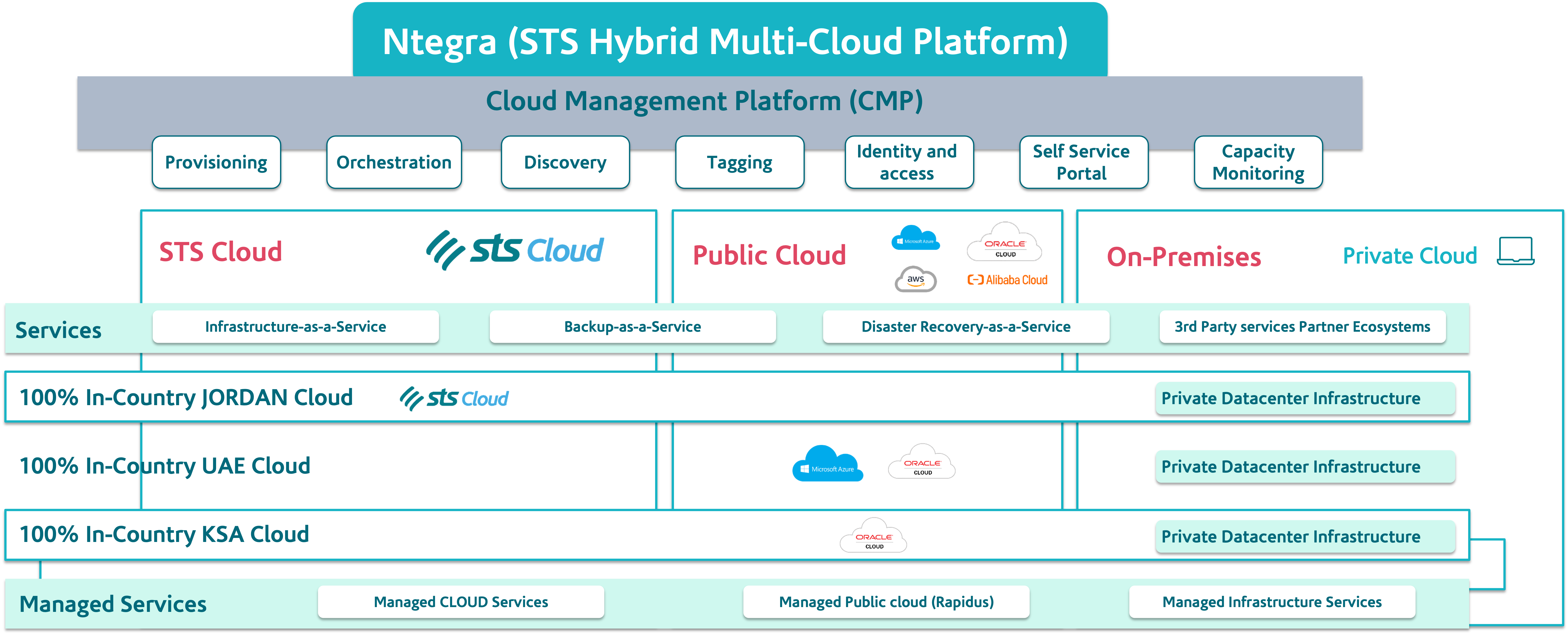Click the On-Premises heading

[x=1184, y=257]
